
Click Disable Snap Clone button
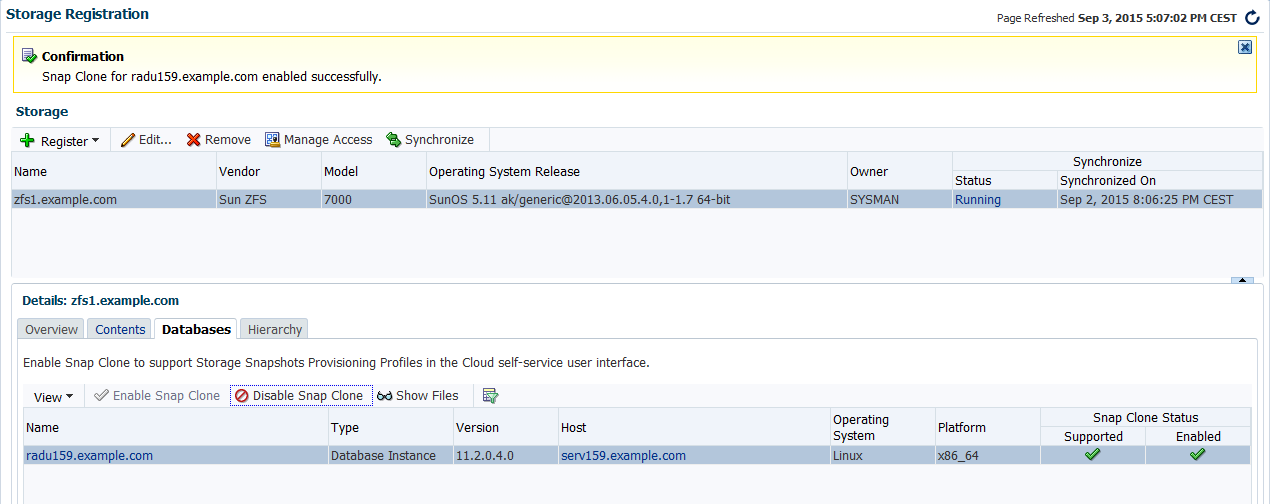click(299, 396)
